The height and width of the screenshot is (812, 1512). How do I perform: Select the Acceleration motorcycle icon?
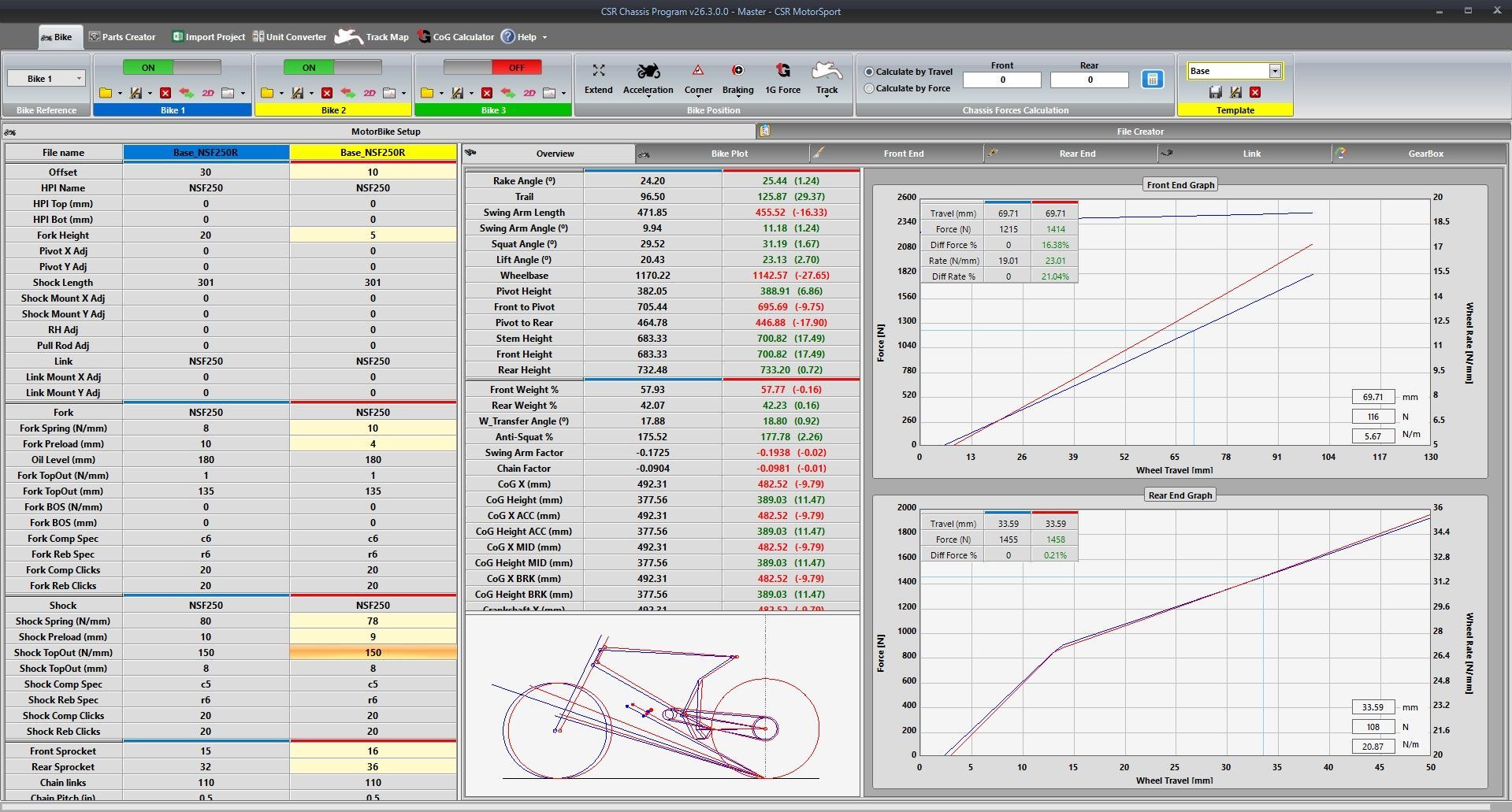(x=648, y=72)
